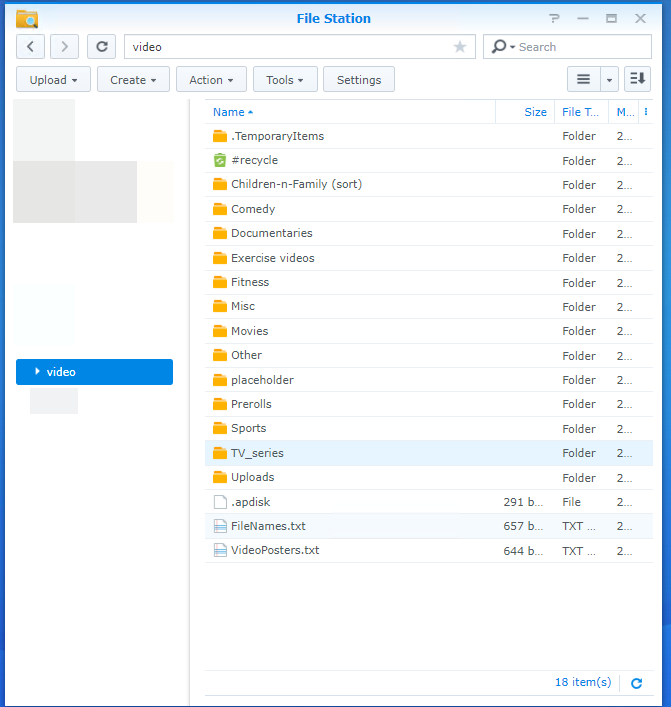The height and width of the screenshot is (707, 671).
Task: Click the 18 item(s) count label
Action: pyautogui.click(x=583, y=682)
